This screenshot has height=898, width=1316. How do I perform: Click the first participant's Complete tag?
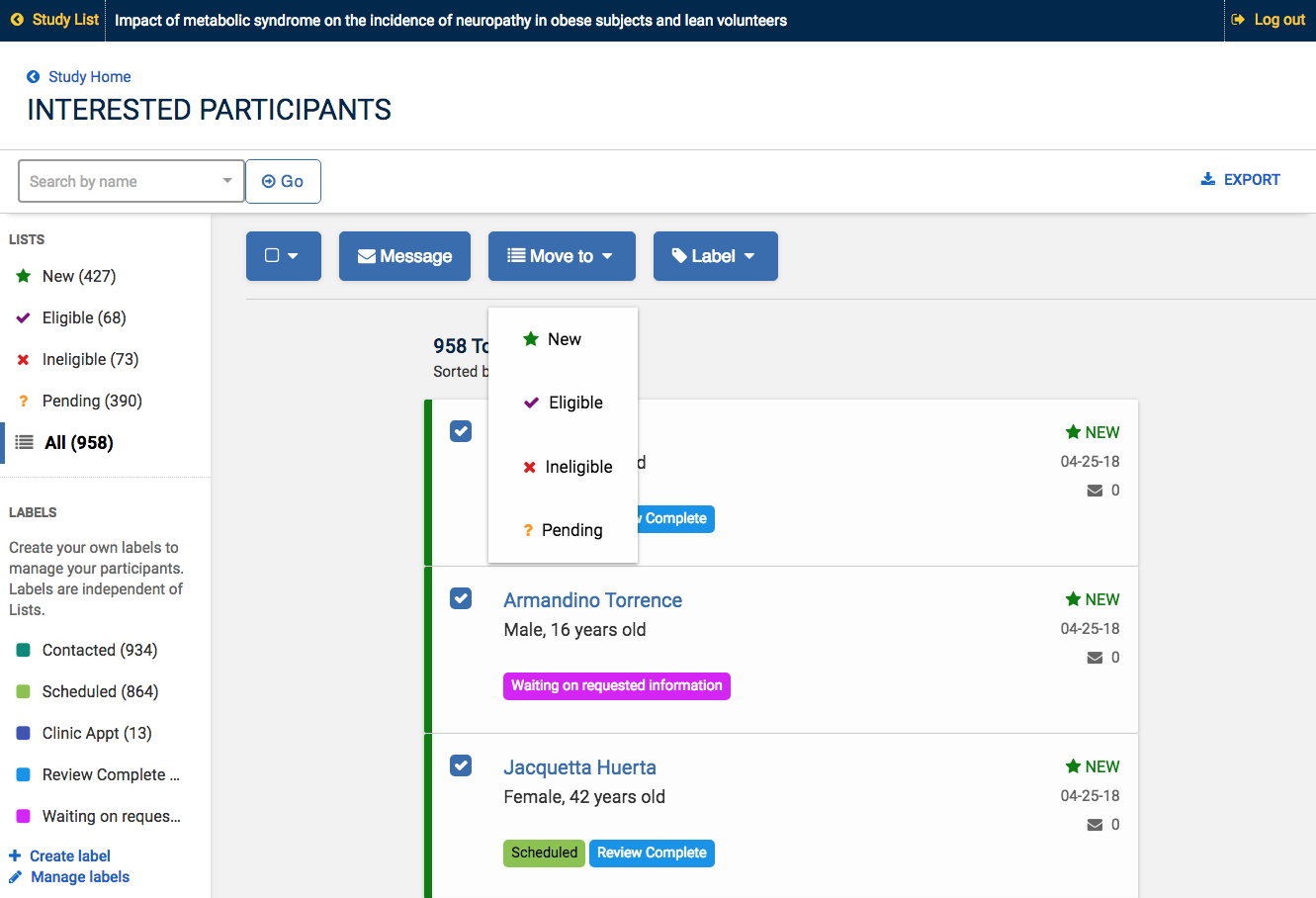click(x=676, y=518)
